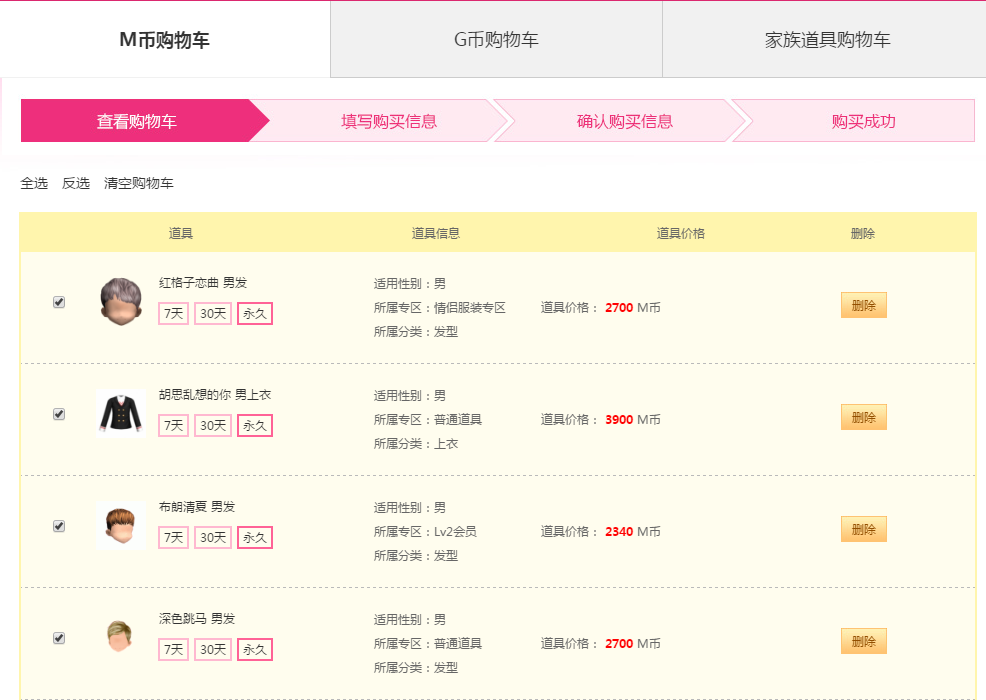The width and height of the screenshot is (986, 700).
Task: Click the item name 红格子恋曲 男发
Action: 202,282
